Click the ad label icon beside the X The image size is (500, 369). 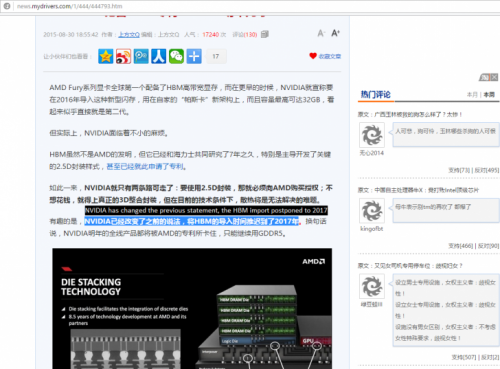point(485,77)
